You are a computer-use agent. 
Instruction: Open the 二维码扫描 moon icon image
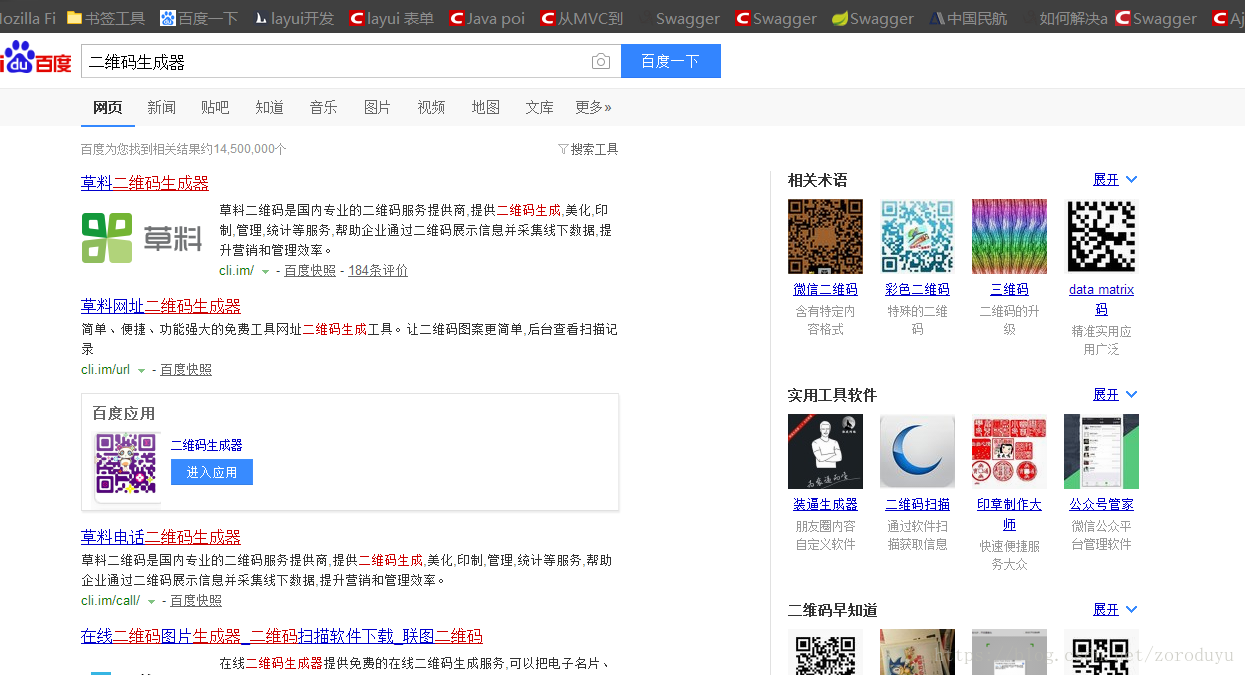(917, 451)
